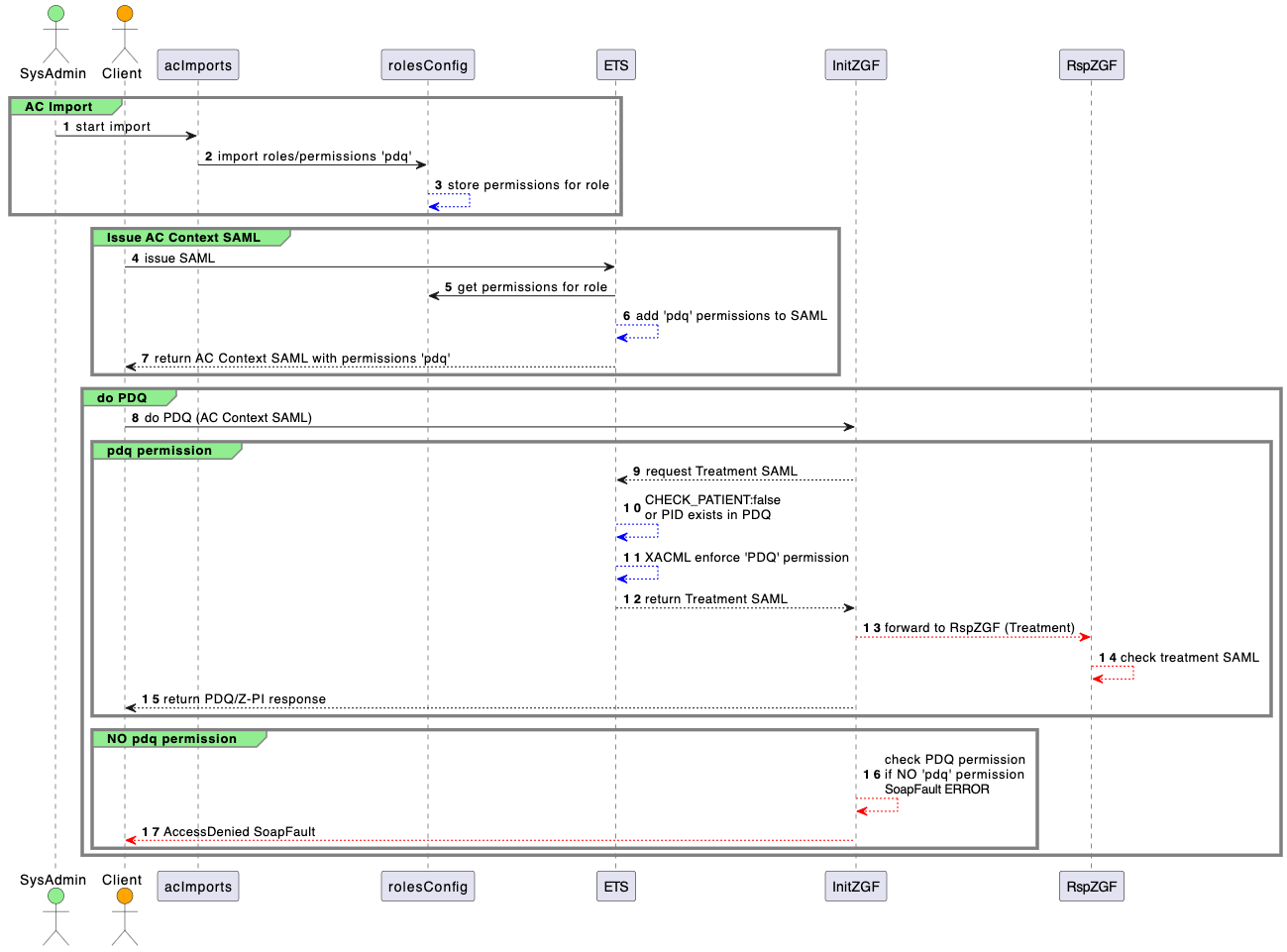
Task: Click the 'pdq permission' green group label
Action: [160, 451]
